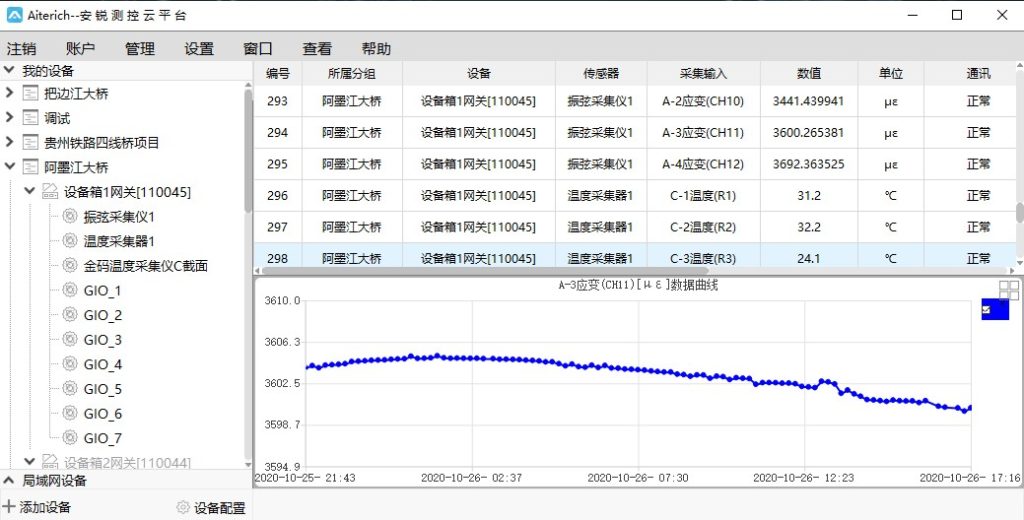Click the 添加设备 button
The width and height of the screenshot is (1024, 520).
37,507
